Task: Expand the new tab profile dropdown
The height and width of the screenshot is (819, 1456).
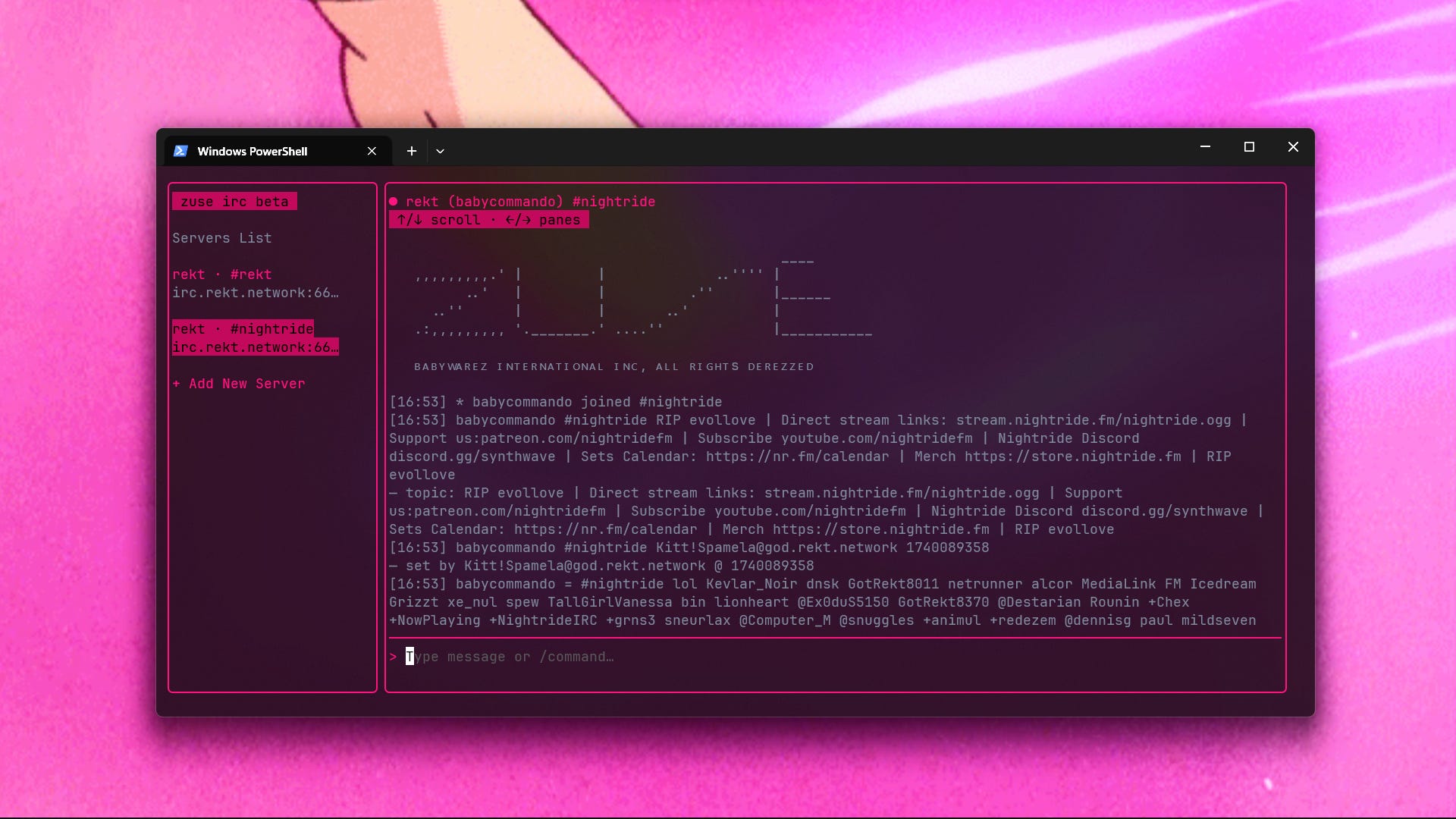Action: (440, 151)
